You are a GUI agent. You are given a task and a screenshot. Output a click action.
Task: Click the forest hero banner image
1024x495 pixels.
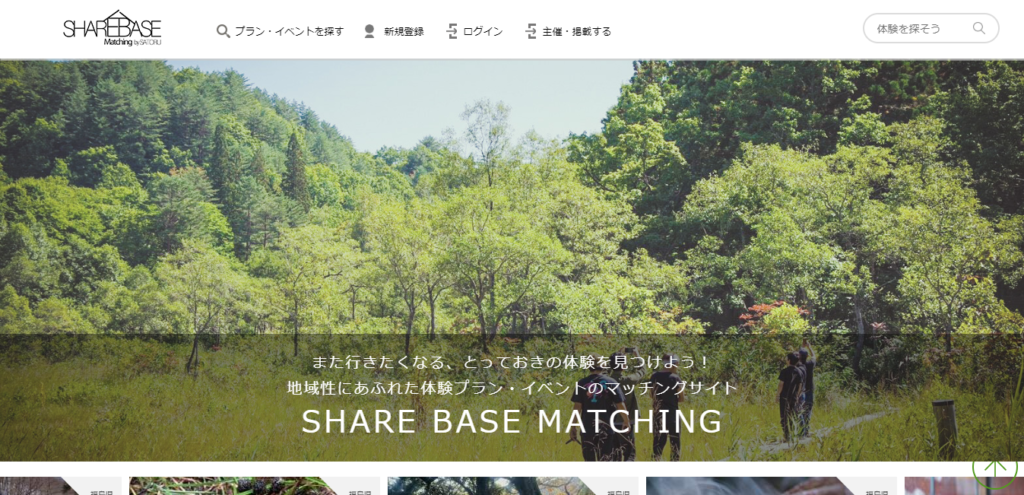(512, 196)
